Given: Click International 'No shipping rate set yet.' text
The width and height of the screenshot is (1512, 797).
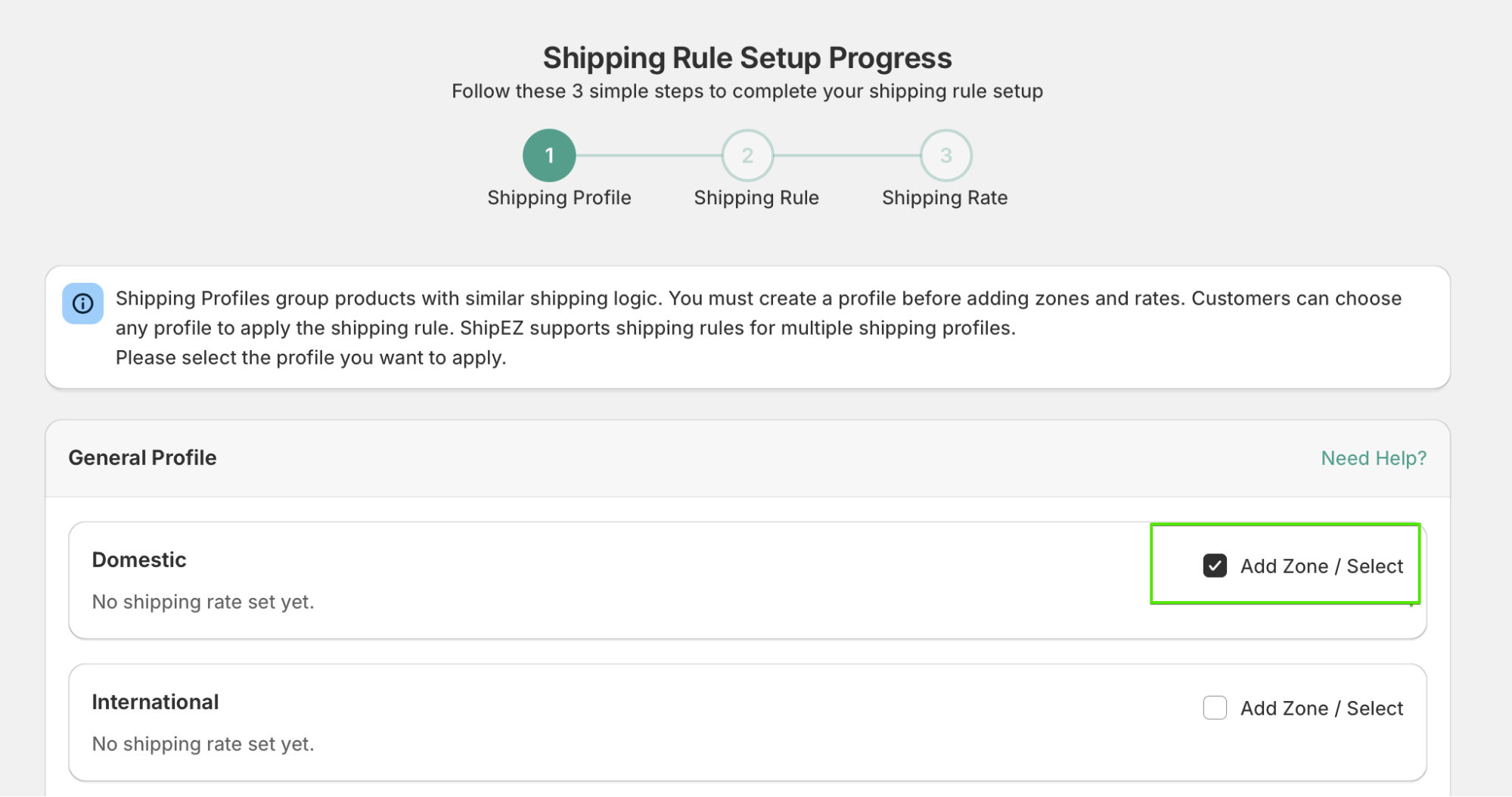Looking at the screenshot, I should coord(203,744).
